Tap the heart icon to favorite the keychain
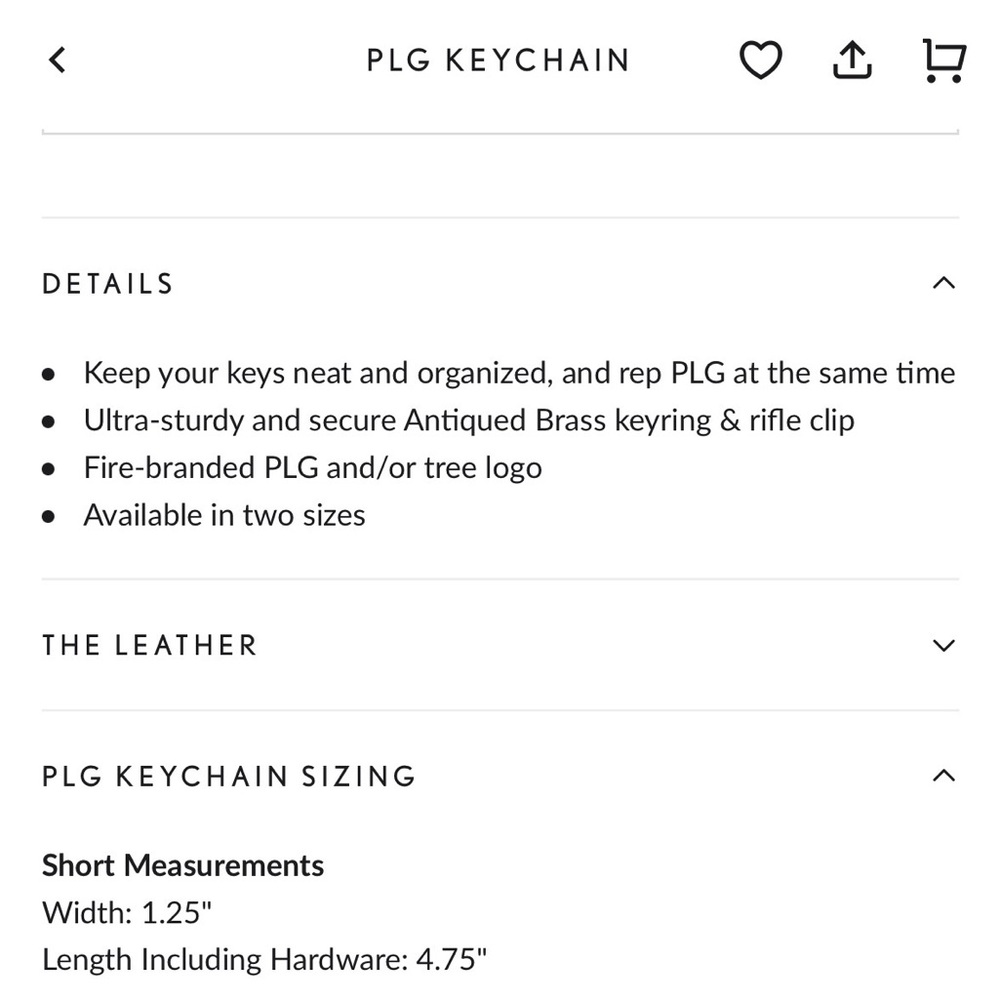This screenshot has height=1000, width=1000. 761,60
